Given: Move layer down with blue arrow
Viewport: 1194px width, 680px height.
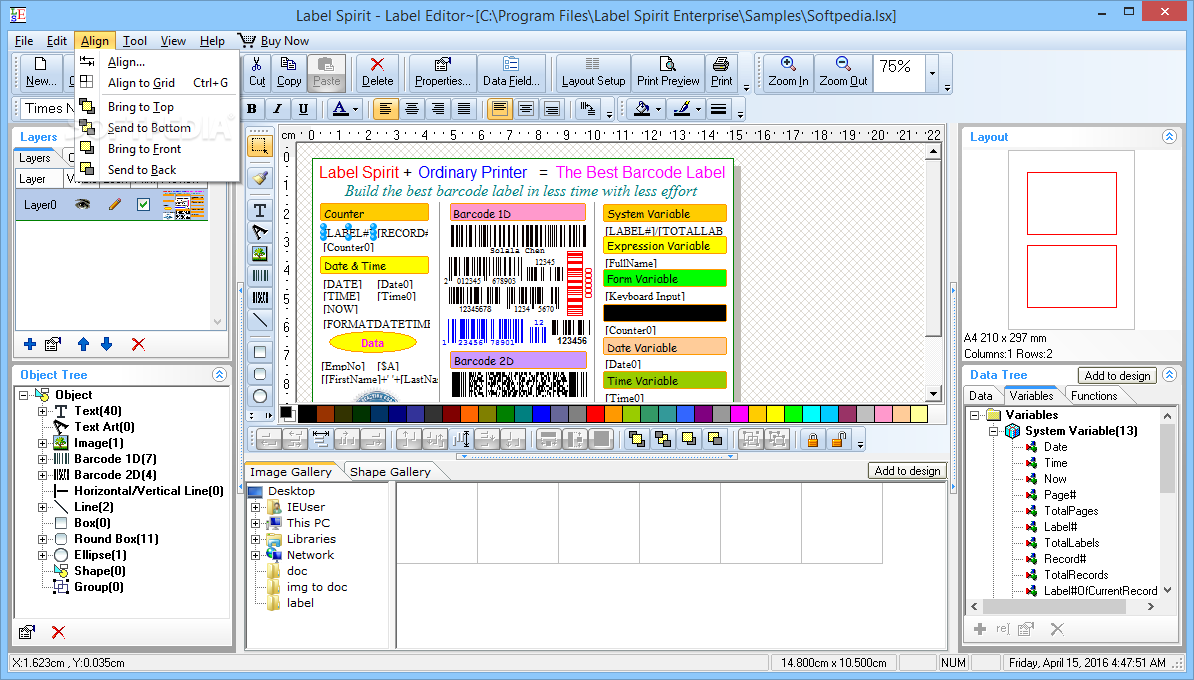Looking at the screenshot, I should click(x=107, y=344).
